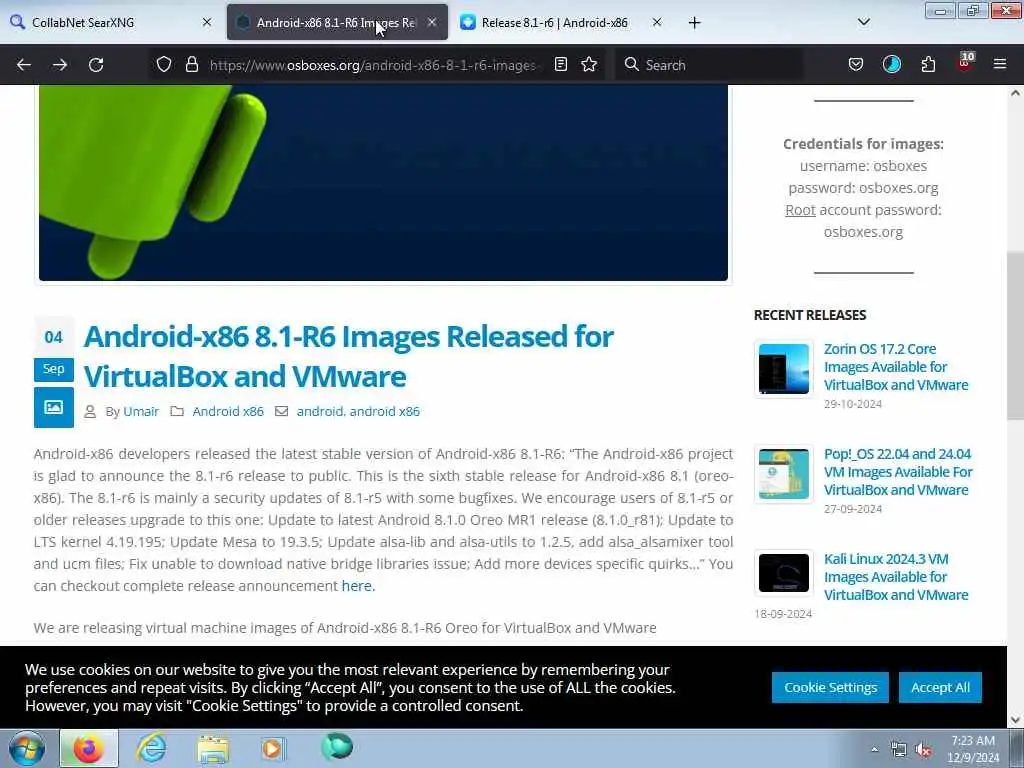
Task: Click the RECENT RELEASES heading
Action: click(810, 315)
